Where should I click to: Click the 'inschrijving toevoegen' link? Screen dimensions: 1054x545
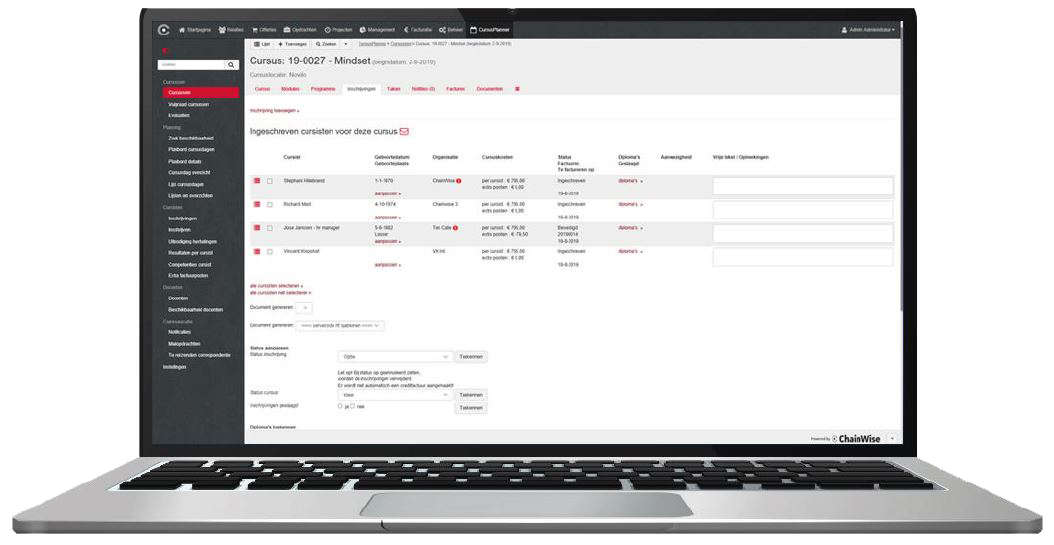274,111
